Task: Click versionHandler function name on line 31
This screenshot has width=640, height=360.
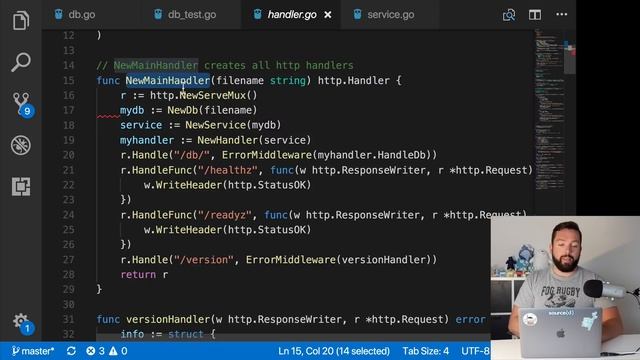Action: pyautogui.click(x=168, y=320)
